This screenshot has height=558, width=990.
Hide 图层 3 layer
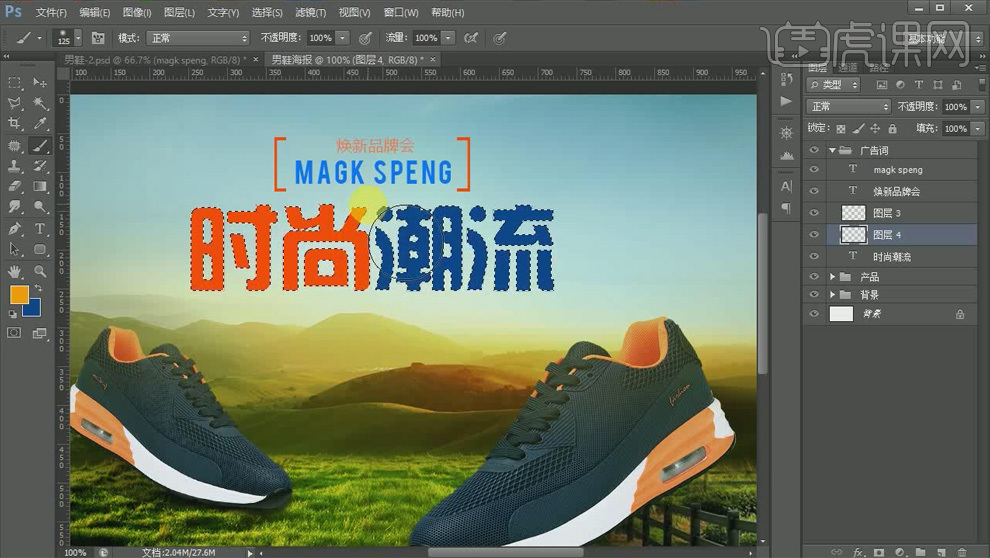coord(814,213)
